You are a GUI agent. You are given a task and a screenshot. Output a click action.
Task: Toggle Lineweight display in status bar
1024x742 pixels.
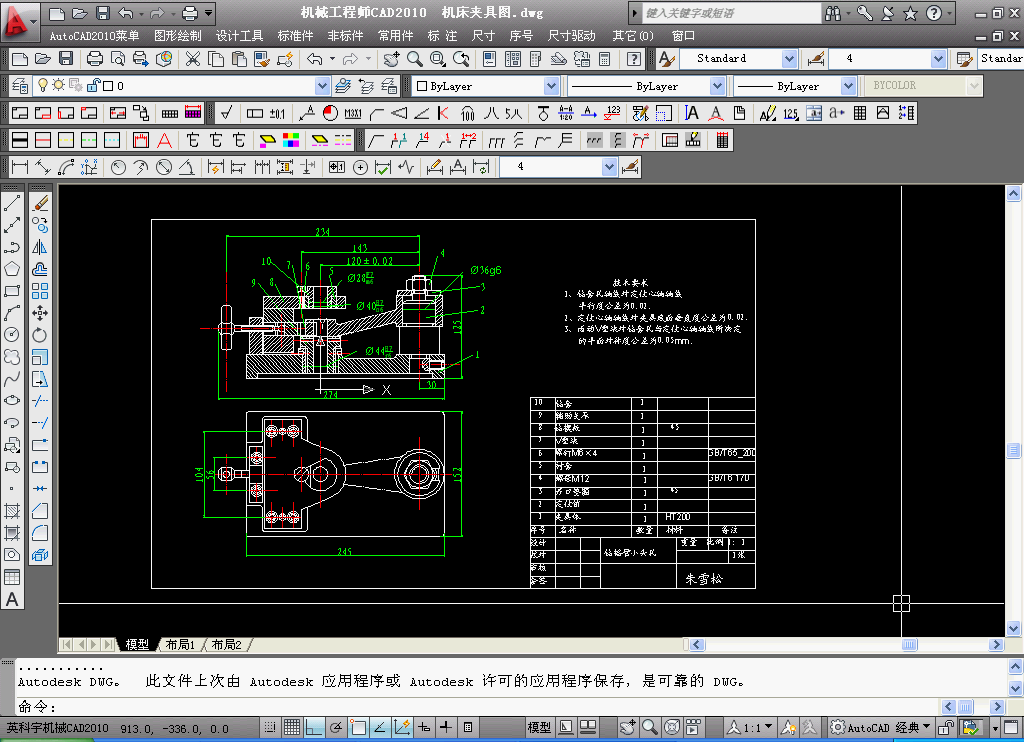(446, 727)
